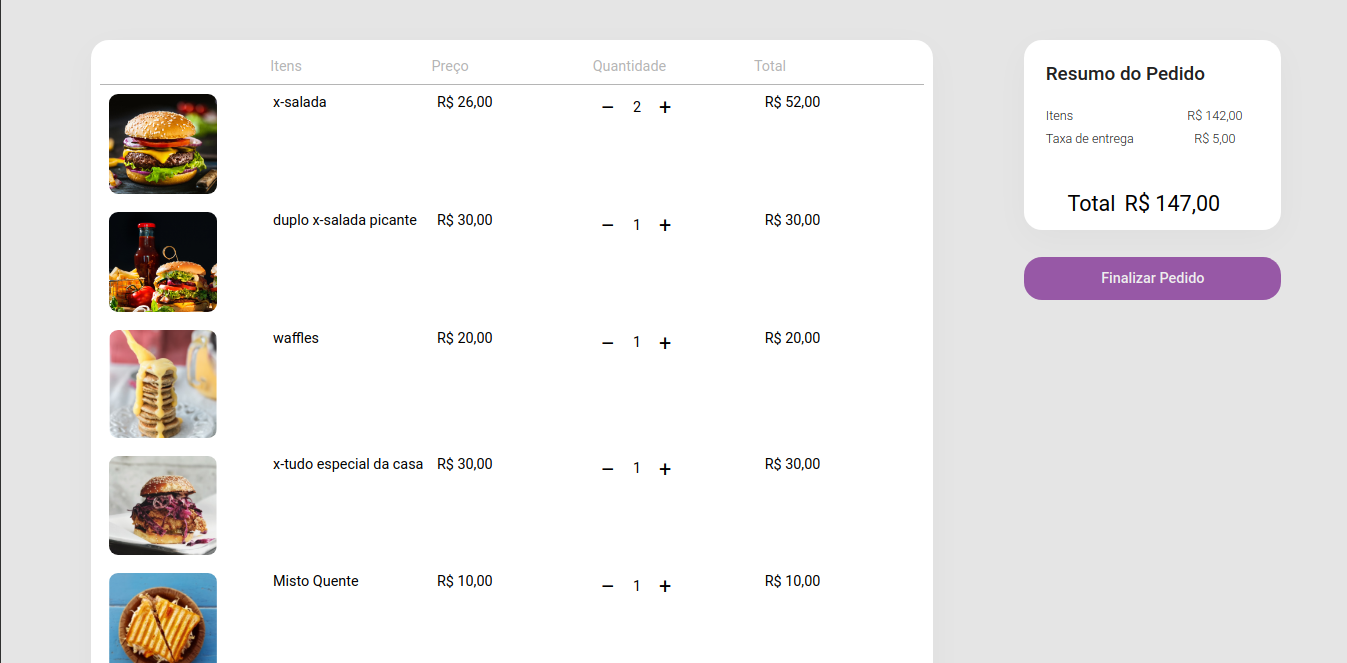
Task: Increase quantity of x-salada
Action: pyautogui.click(x=665, y=107)
